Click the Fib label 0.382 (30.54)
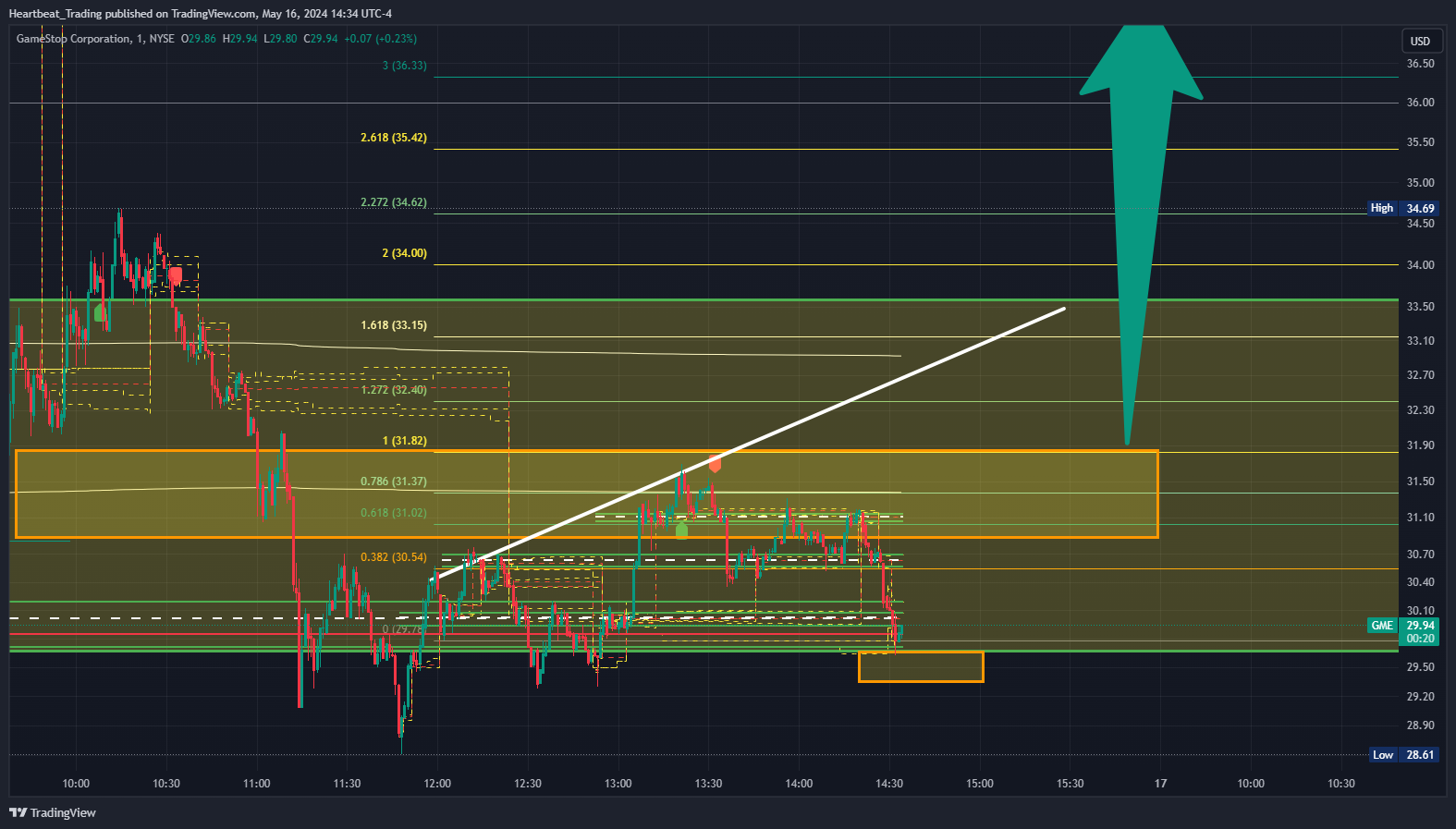 point(394,557)
